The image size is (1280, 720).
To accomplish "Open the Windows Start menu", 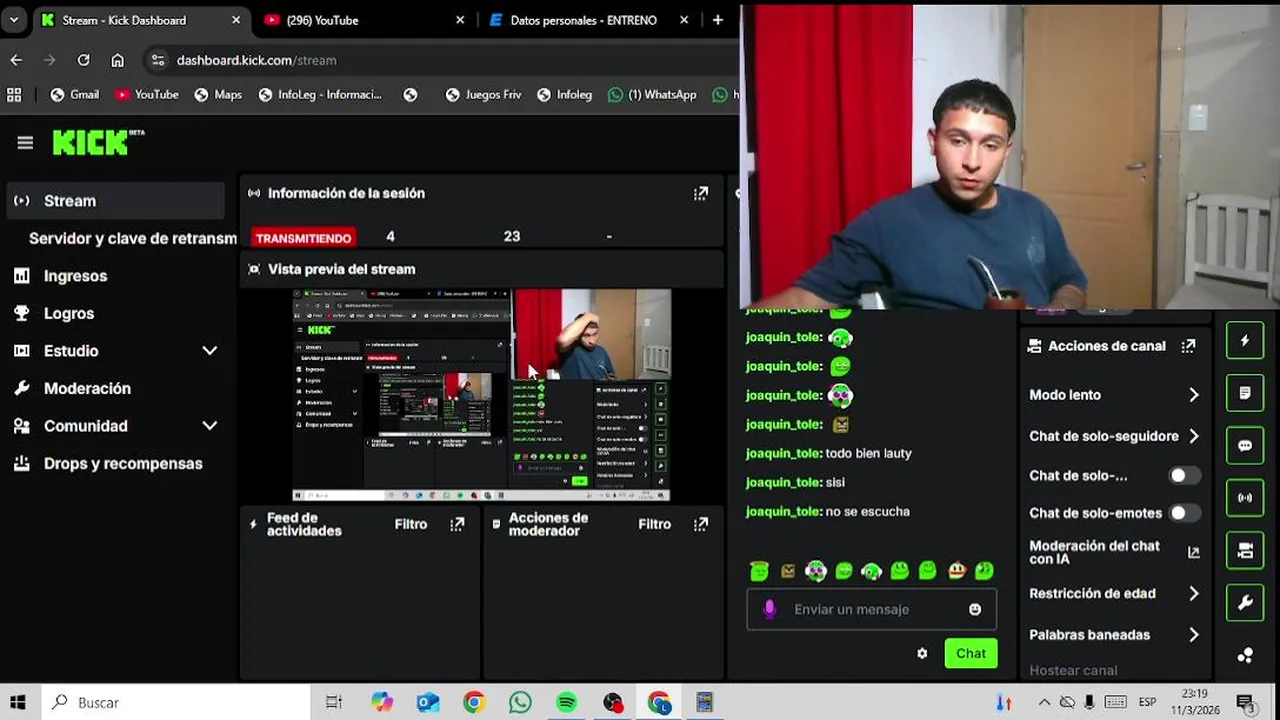I will (18, 702).
